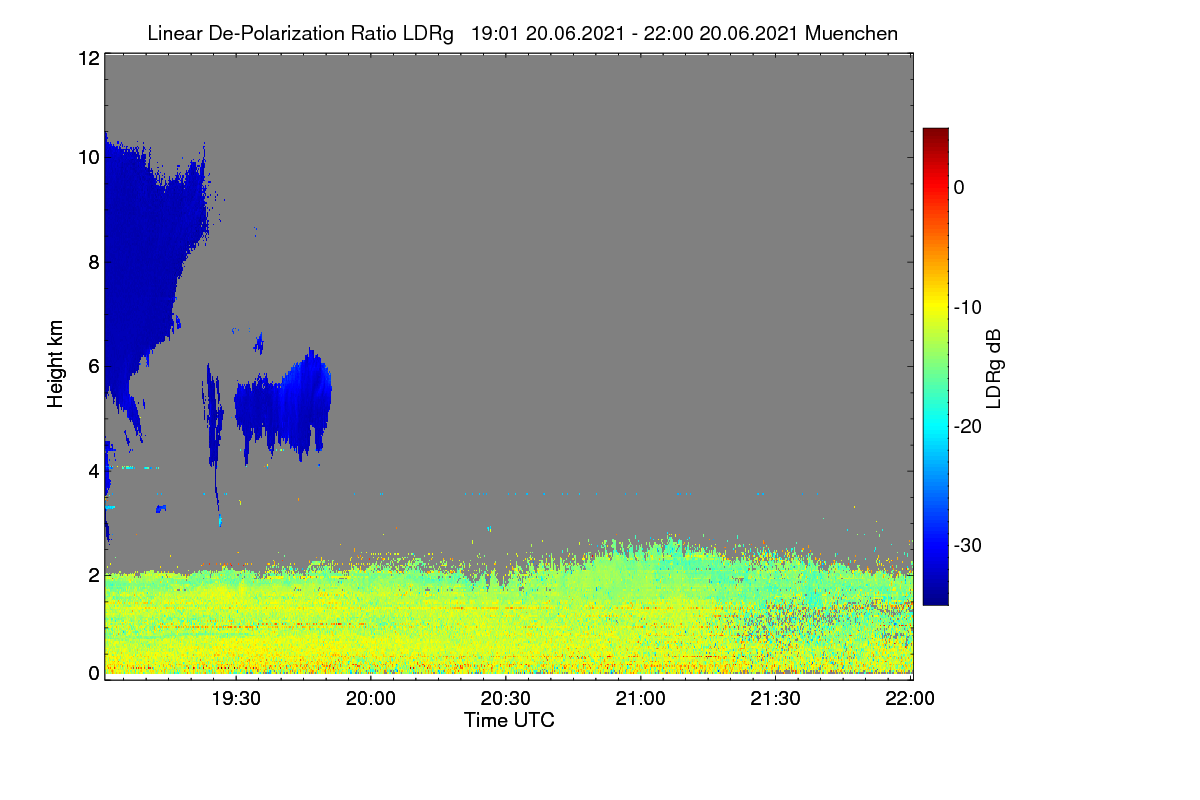Click the 20:00 time axis label
Screen dimensions: 1200x800
pos(371,698)
